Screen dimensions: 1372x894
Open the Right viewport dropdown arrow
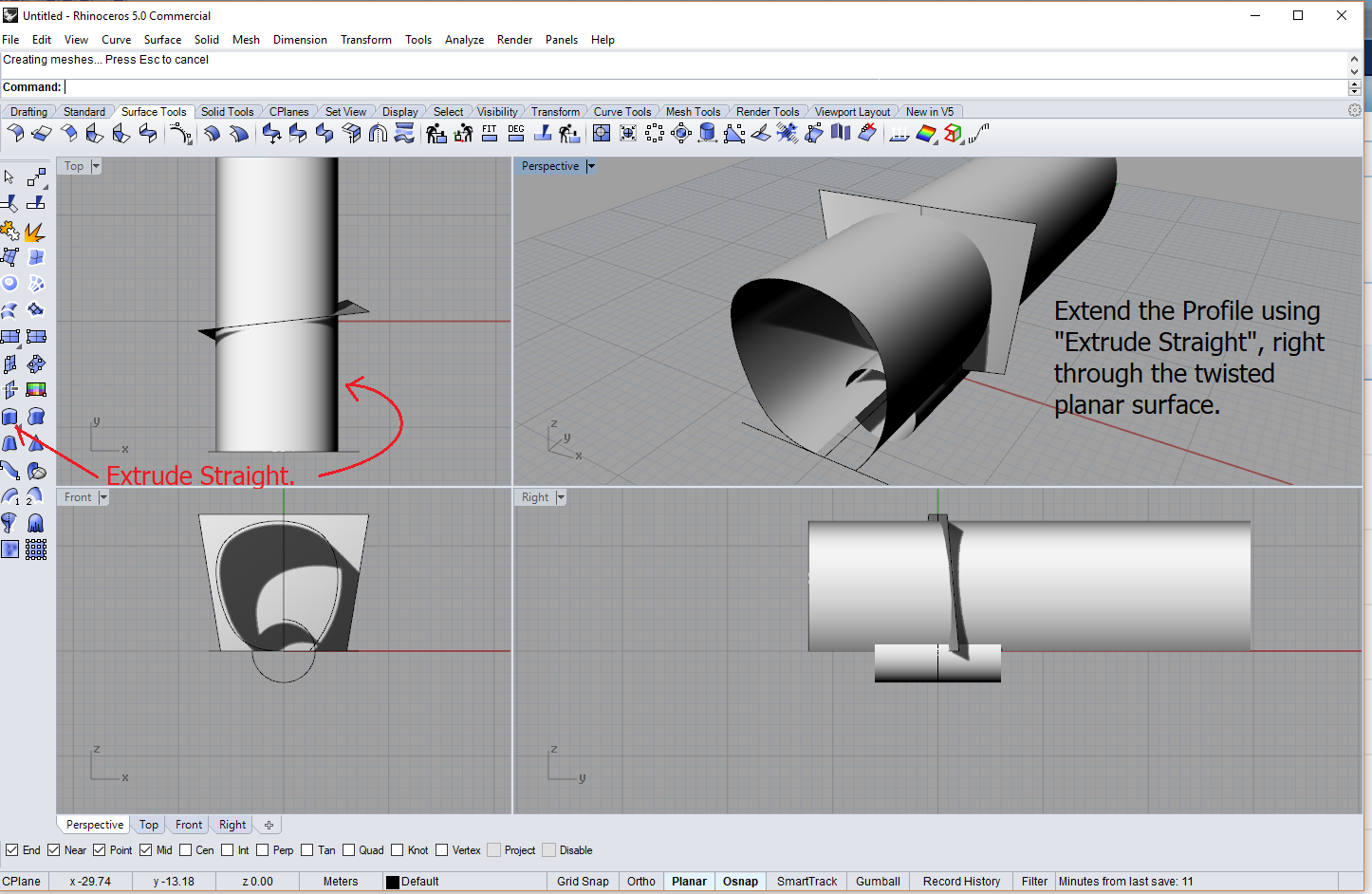tap(561, 497)
